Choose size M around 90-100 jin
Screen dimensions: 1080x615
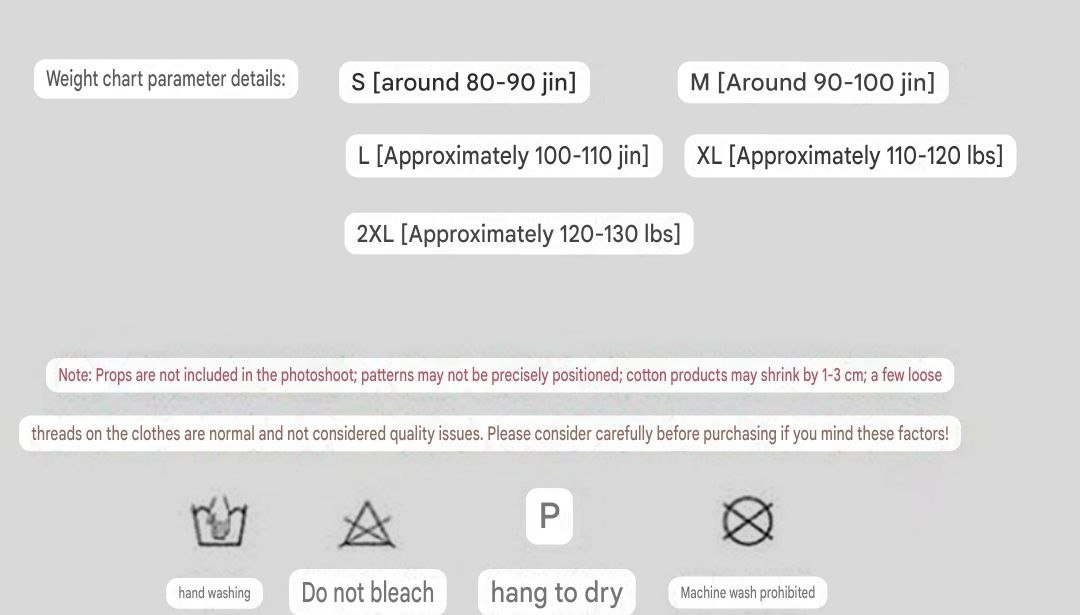pos(812,82)
